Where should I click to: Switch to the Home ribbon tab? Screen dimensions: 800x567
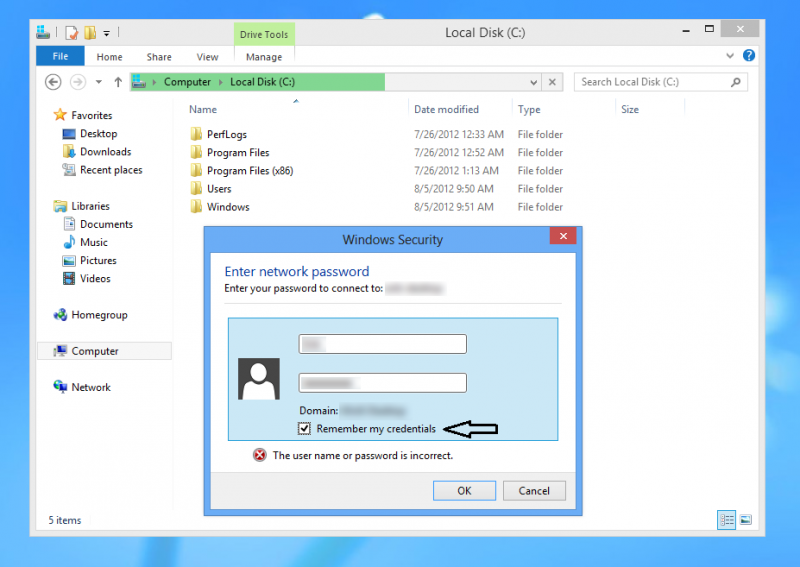pyautogui.click(x=109, y=57)
